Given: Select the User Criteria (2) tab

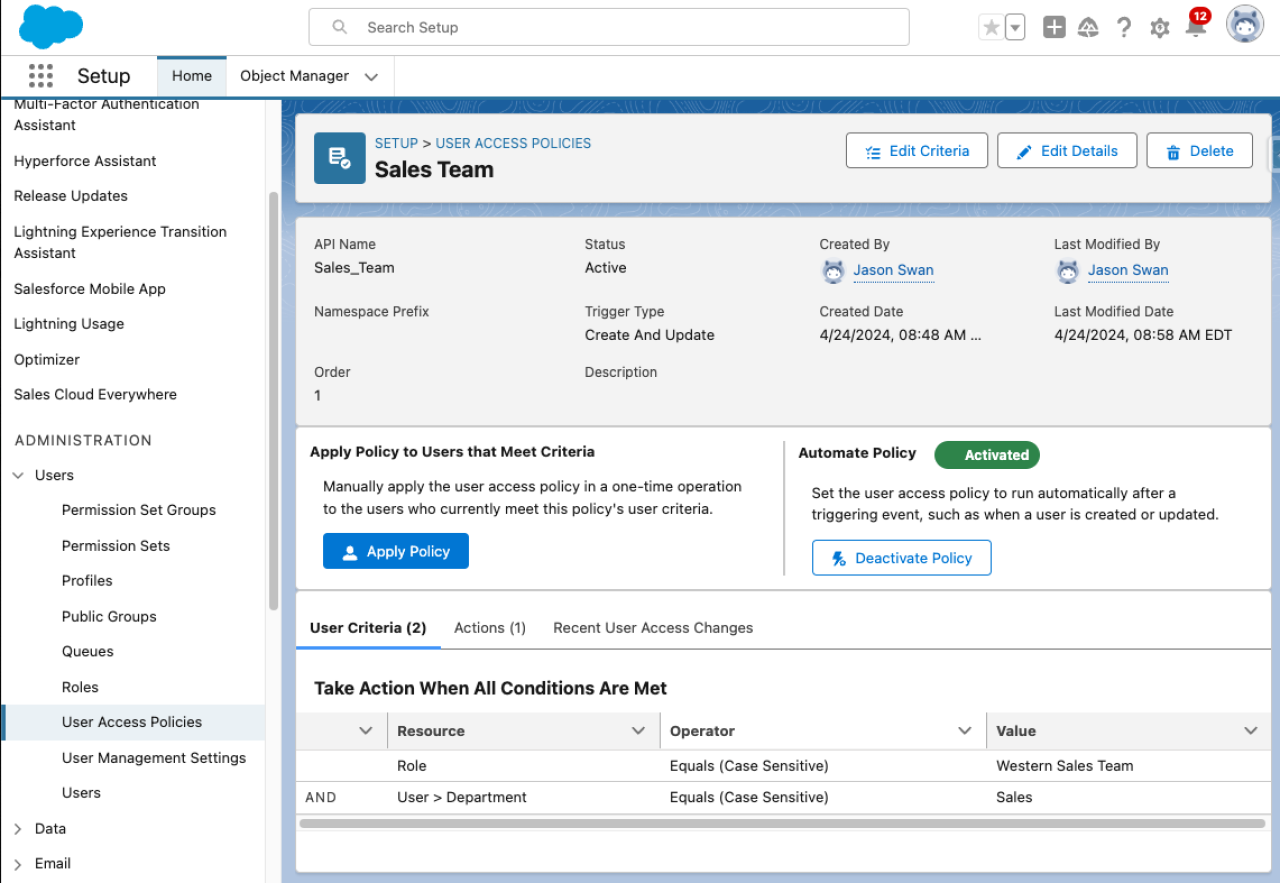Looking at the screenshot, I should pyautogui.click(x=368, y=628).
